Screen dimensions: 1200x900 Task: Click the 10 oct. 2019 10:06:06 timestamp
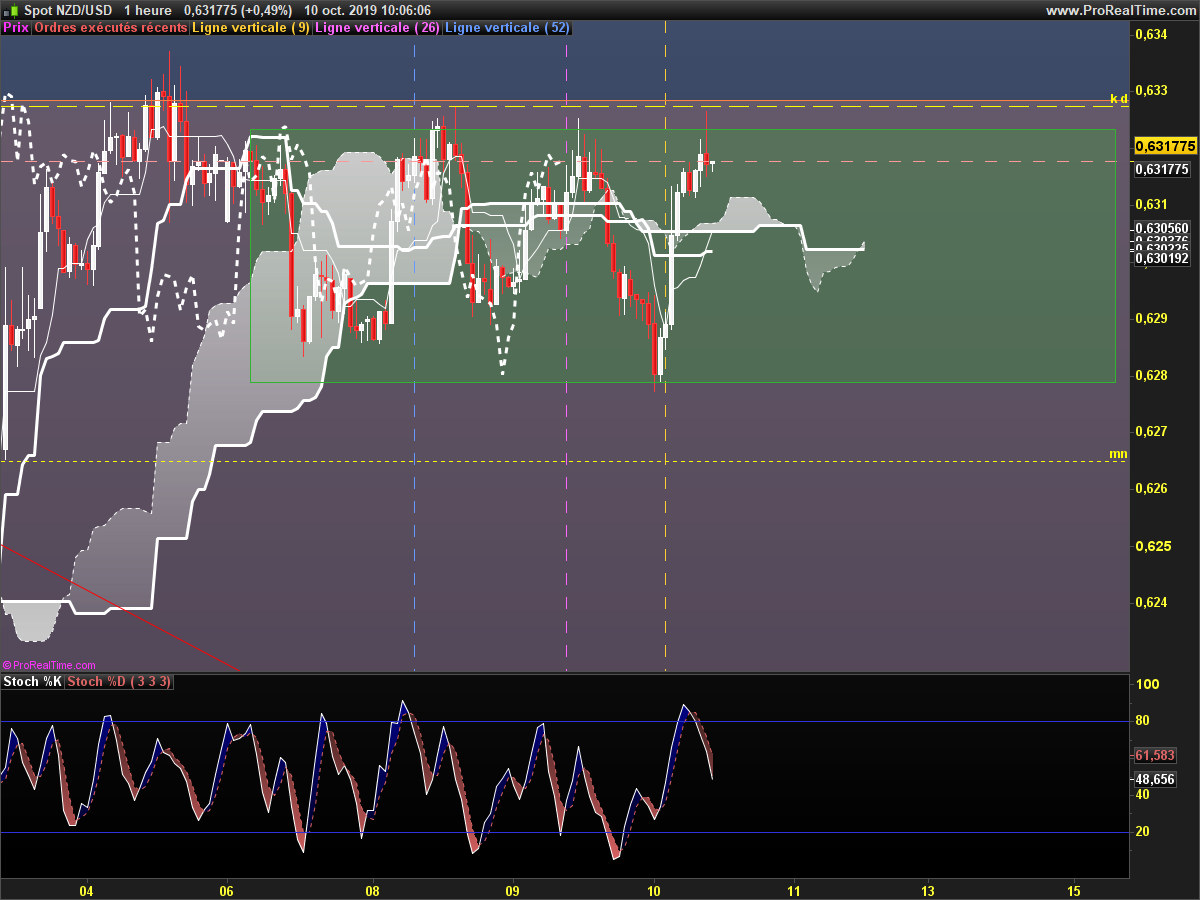[x=367, y=10]
